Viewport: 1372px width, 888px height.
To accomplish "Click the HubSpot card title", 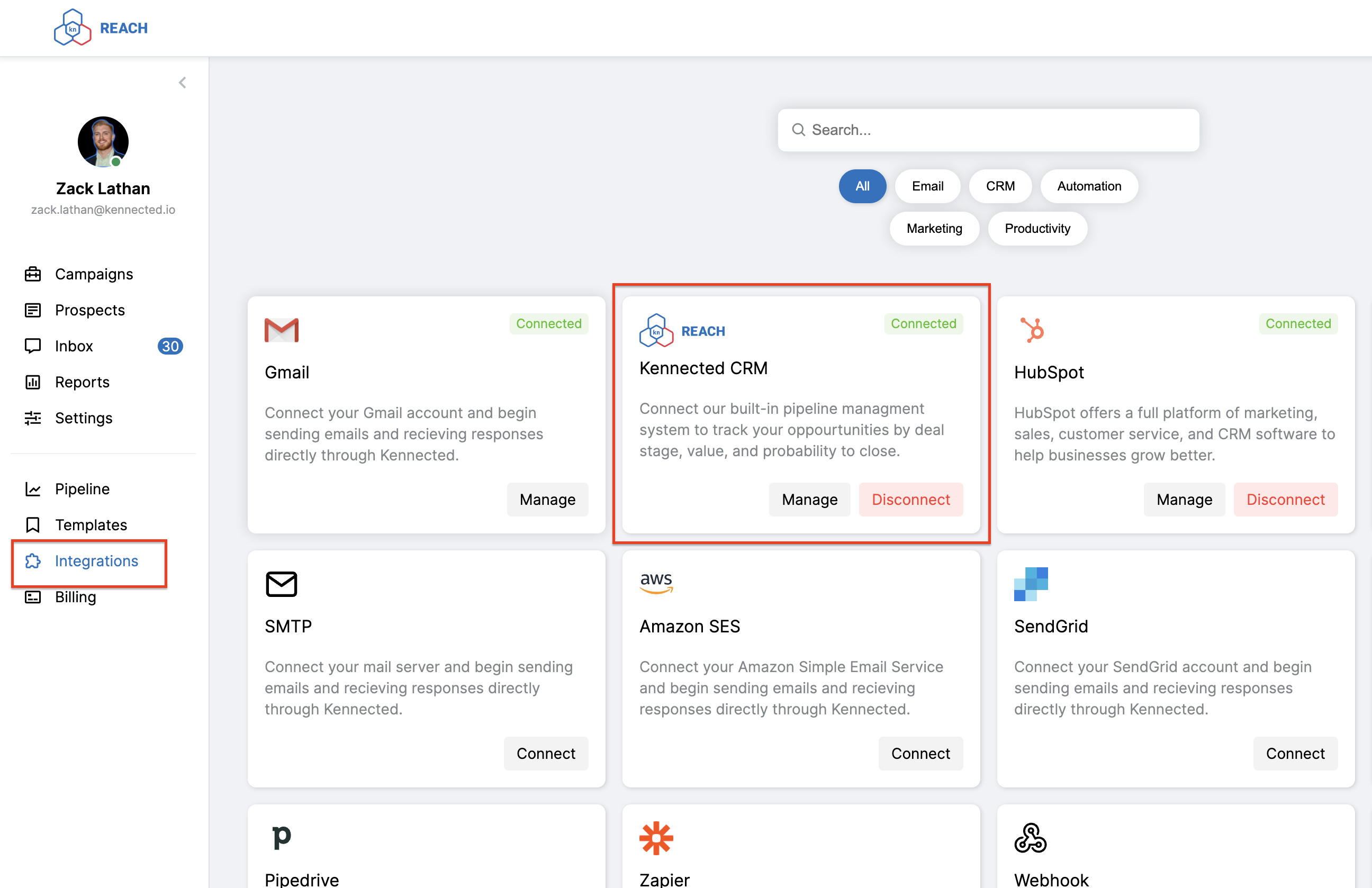I will click(x=1049, y=373).
